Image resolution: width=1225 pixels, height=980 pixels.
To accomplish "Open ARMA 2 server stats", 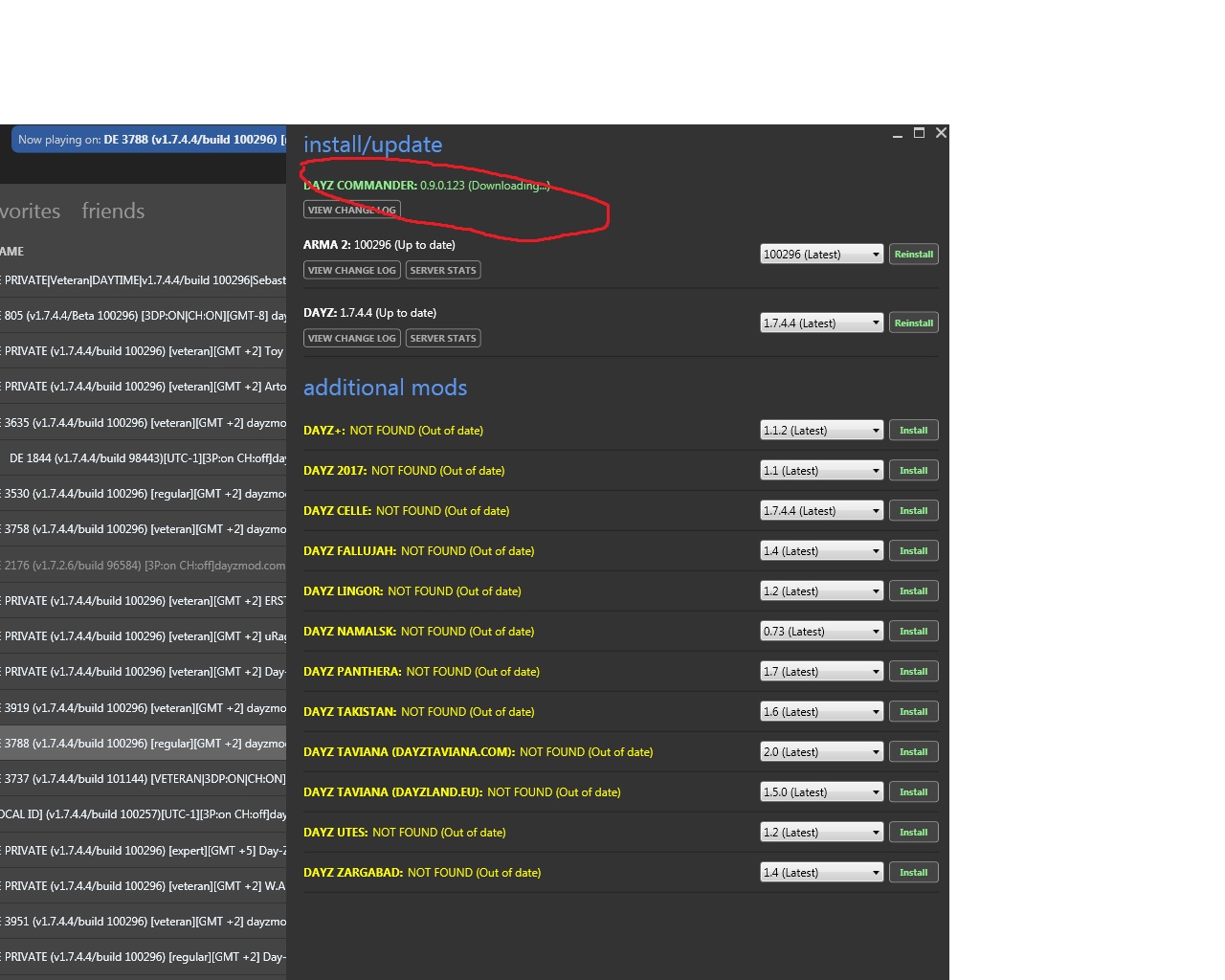I will coord(443,270).
